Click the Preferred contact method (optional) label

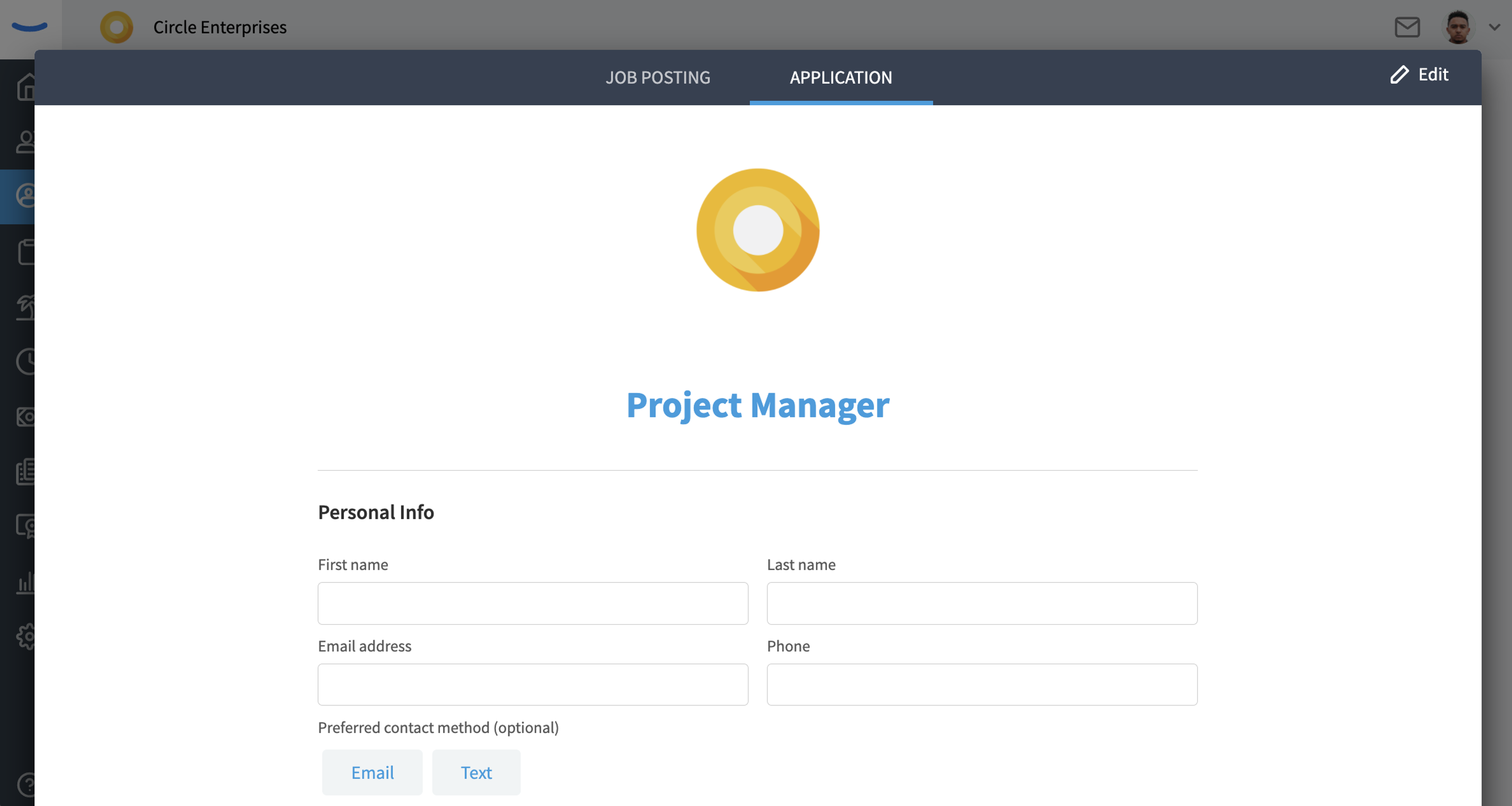click(439, 728)
